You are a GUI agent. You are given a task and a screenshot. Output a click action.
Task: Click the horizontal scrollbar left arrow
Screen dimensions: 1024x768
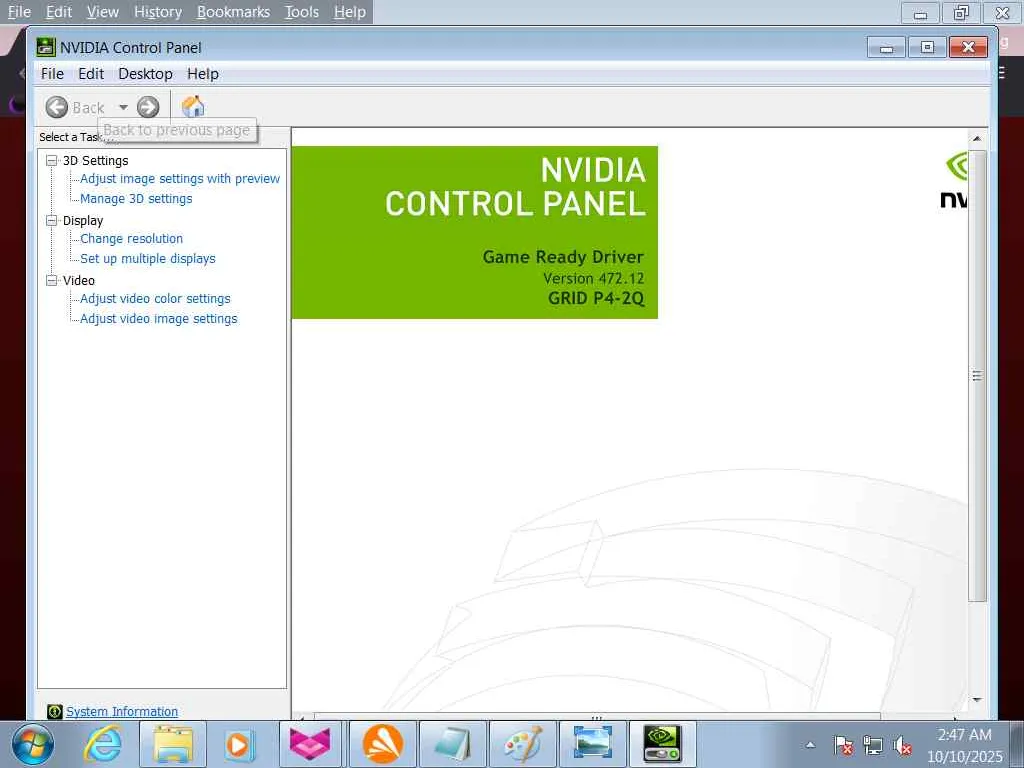pos(302,718)
